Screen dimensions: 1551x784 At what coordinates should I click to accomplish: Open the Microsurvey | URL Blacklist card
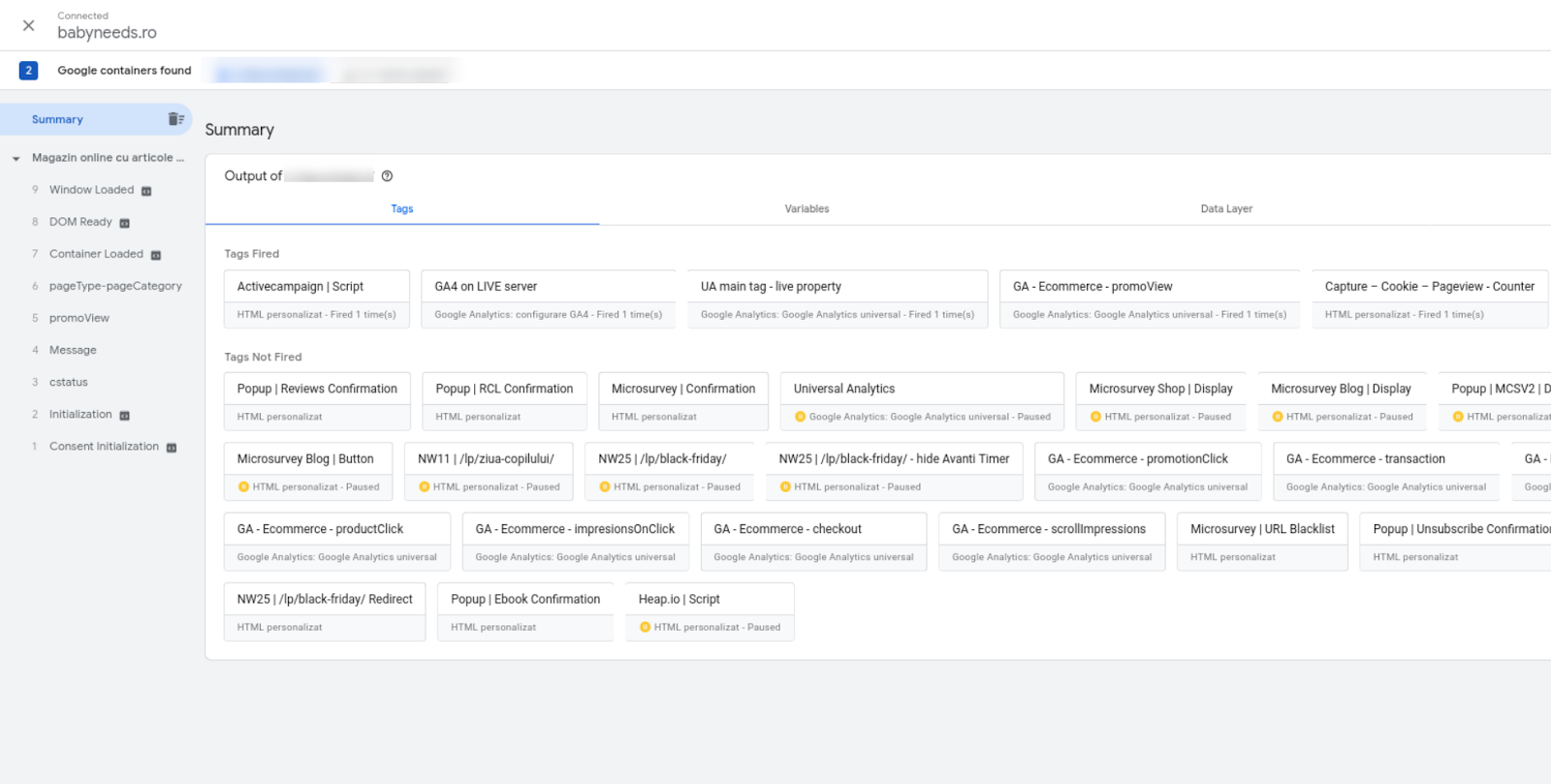tap(1262, 543)
